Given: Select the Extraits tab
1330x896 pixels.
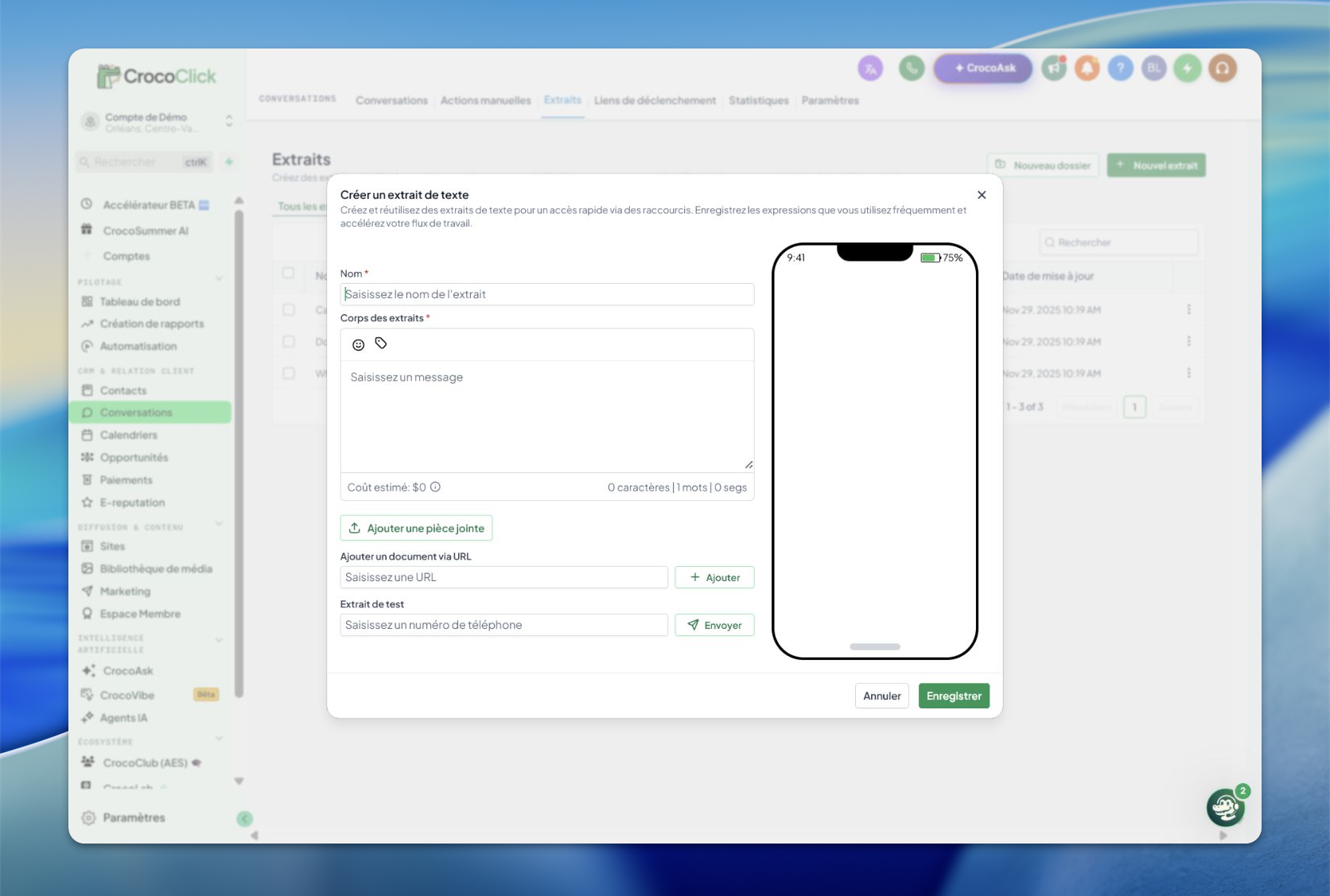Looking at the screenshot, I should coord(562,100).
